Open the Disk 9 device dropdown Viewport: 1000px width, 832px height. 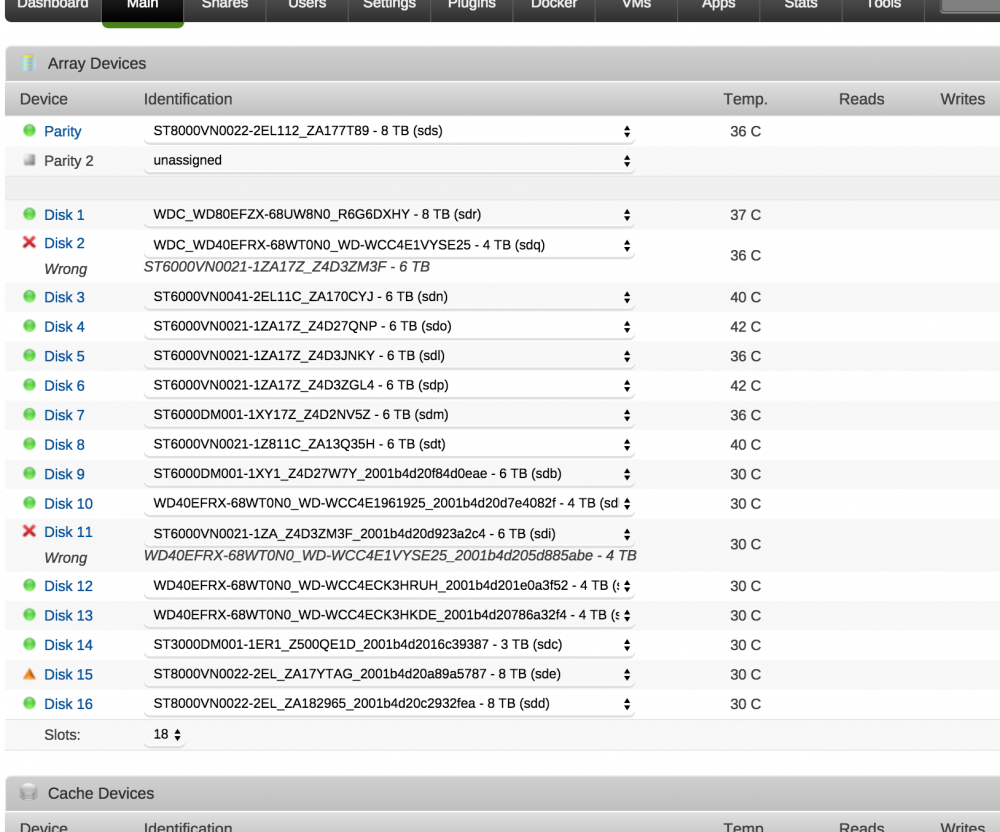[x=389, y=474]
